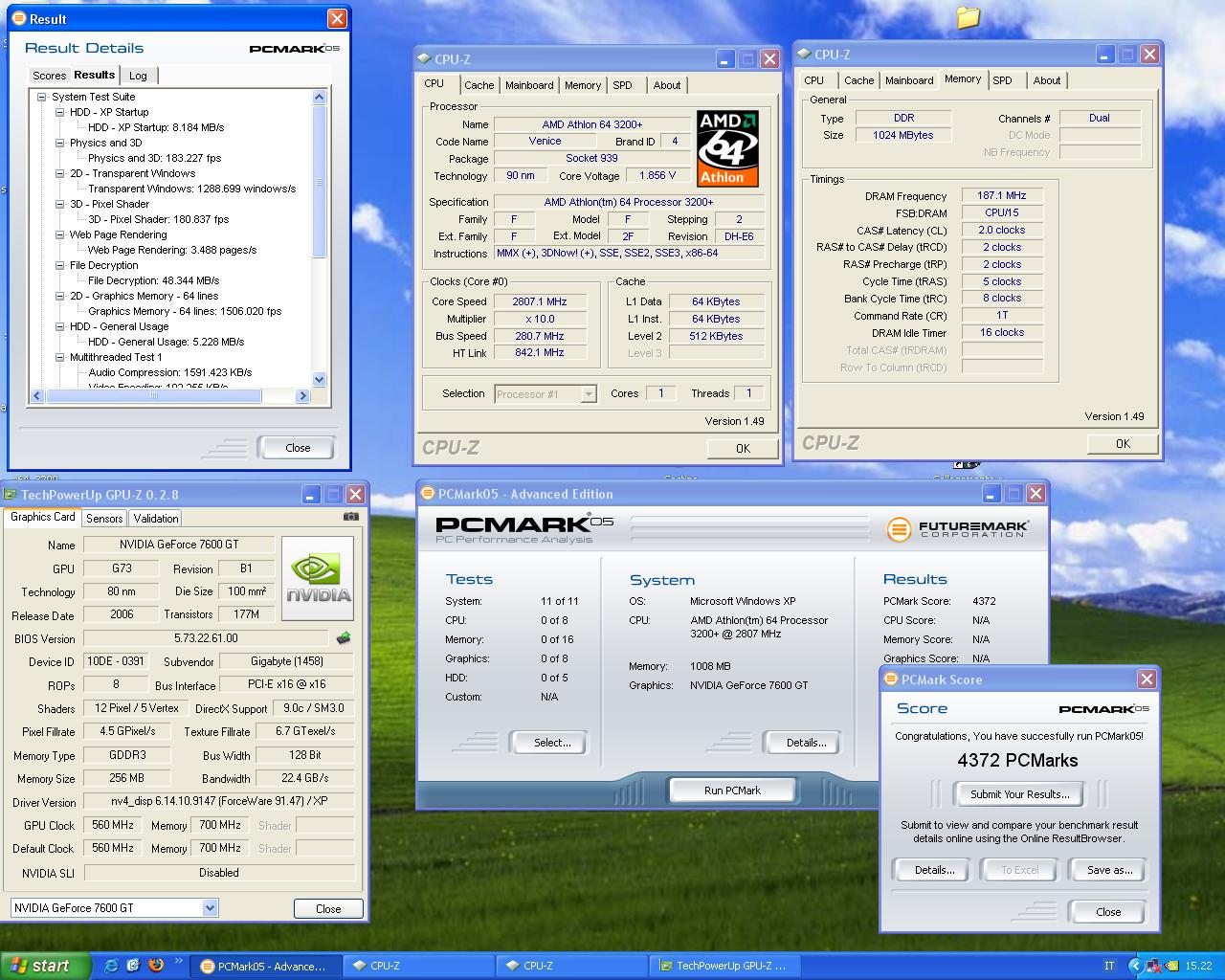Image resolution: width=1225 pixels, height=980 pixels.
Task: Click the BIOS Version field 5.73.22.61.00
Action: tap(206, 638)
